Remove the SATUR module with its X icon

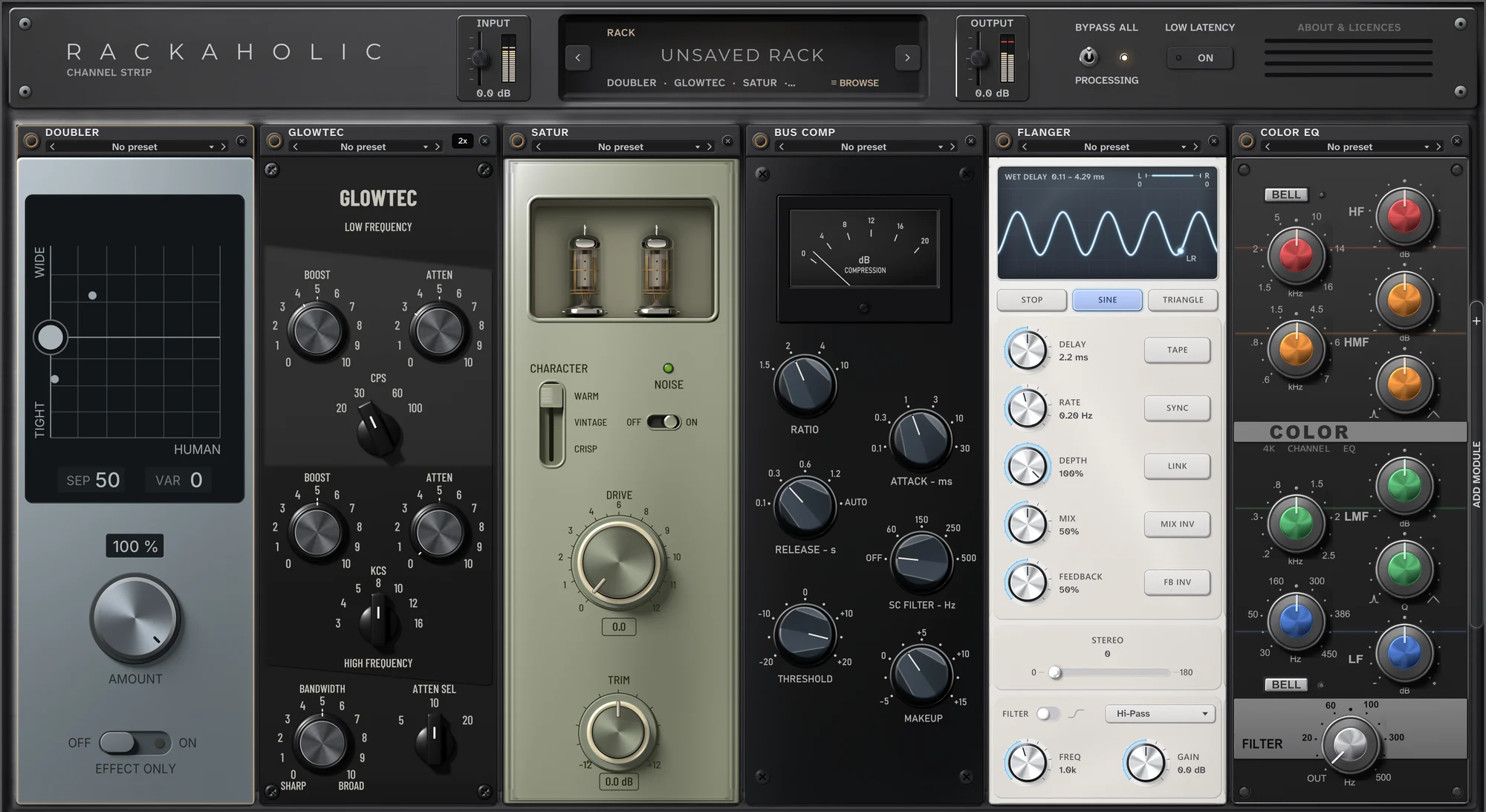(727, 140)
